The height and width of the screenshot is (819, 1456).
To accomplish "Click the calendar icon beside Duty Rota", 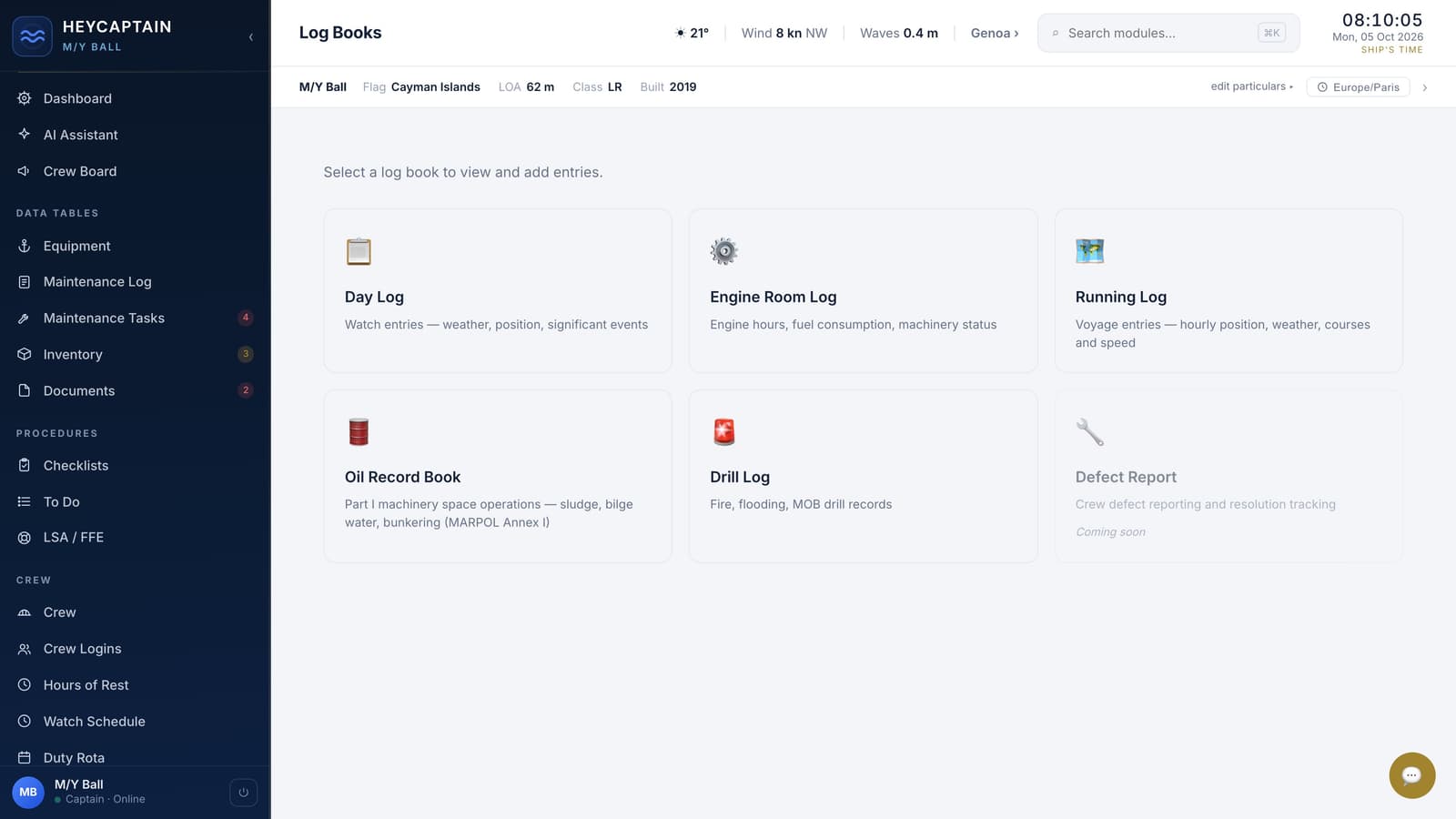I will coord(25,757).
